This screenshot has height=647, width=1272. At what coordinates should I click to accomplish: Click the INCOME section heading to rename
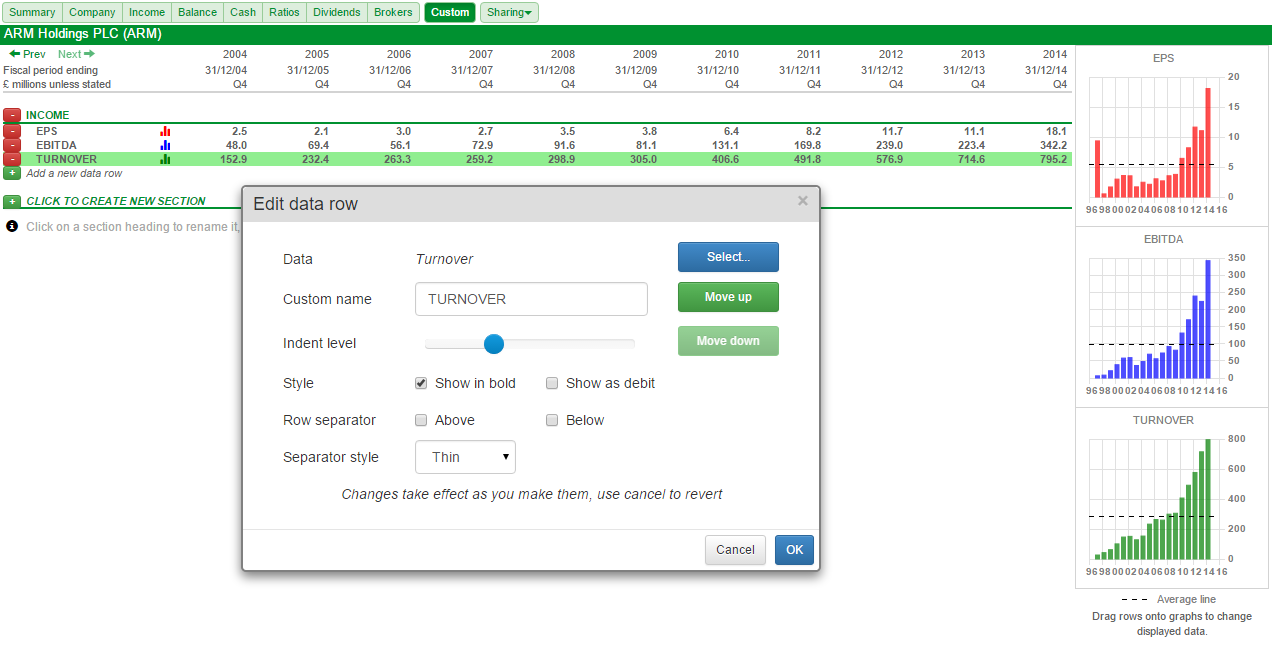[48, 116]
